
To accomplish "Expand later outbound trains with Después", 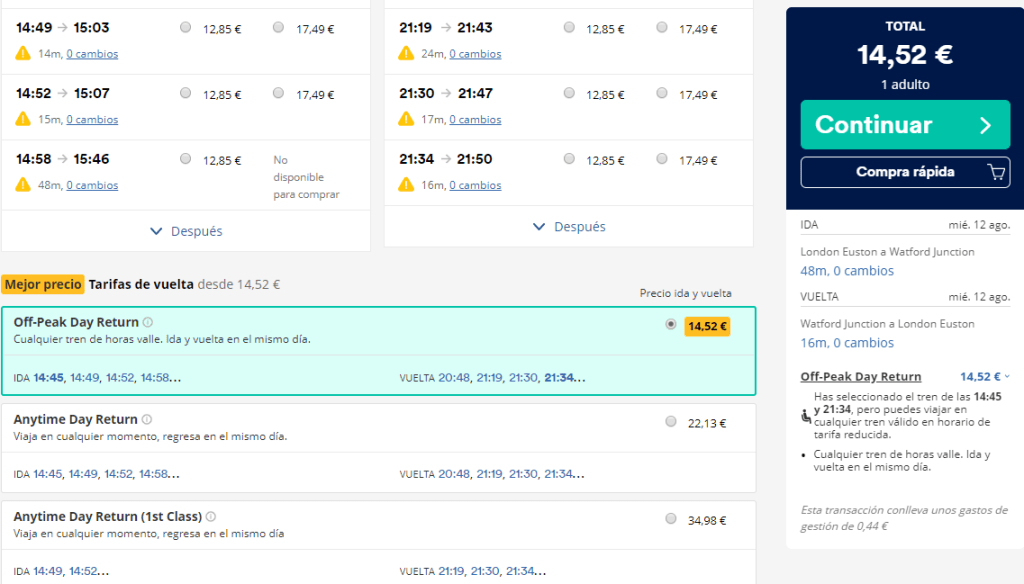I will coord(186,231).
